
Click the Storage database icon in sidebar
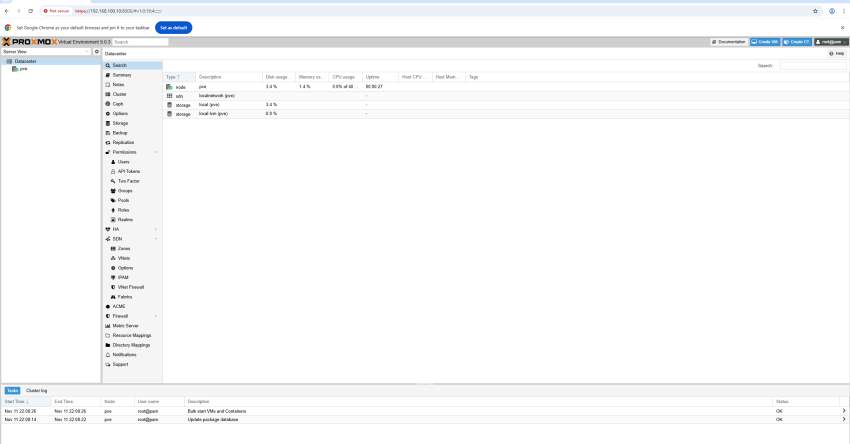tap(108, 124)
